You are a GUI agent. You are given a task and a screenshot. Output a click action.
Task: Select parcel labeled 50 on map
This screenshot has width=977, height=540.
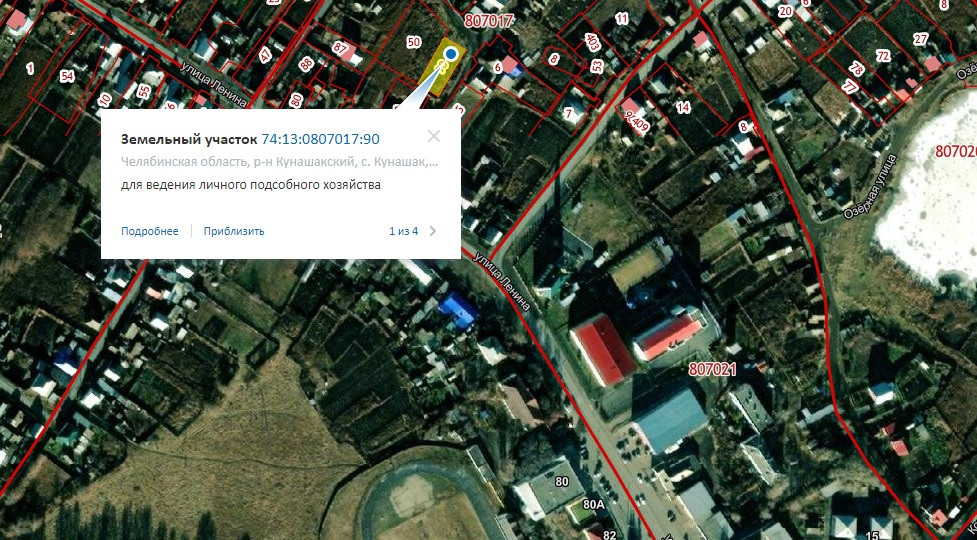pos(414,42)
